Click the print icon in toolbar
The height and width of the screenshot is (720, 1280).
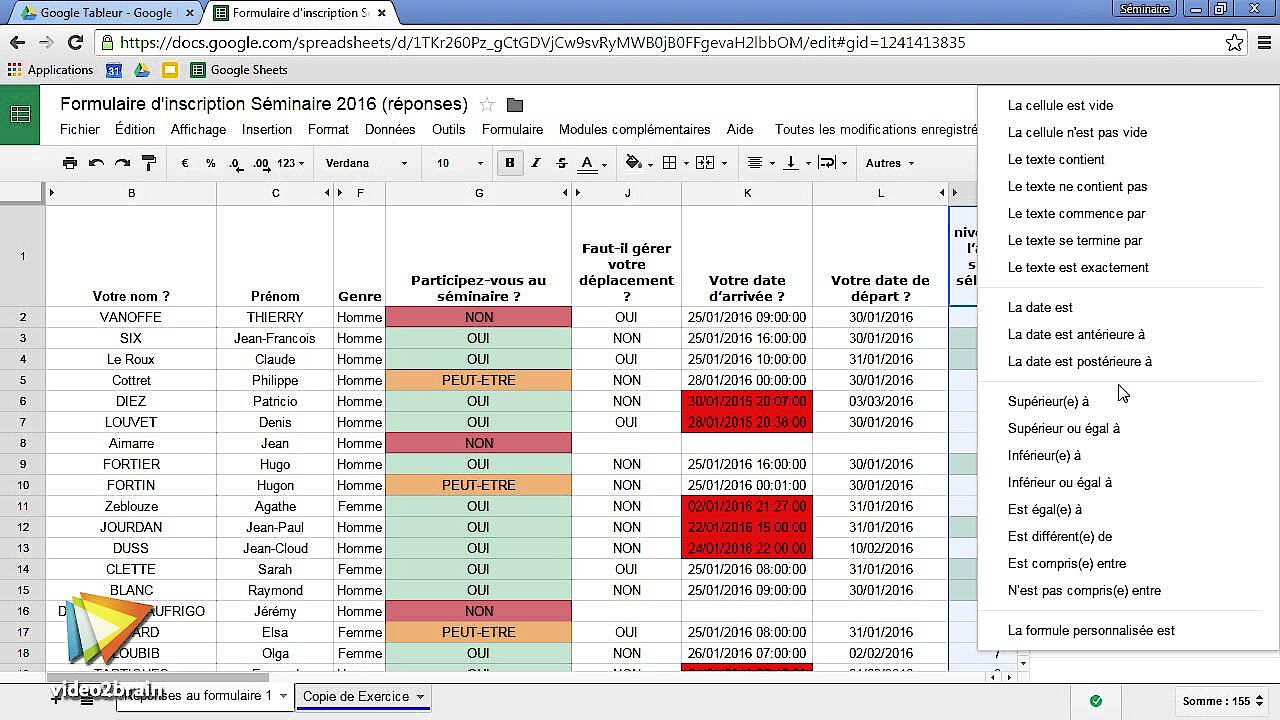(69, 163)
